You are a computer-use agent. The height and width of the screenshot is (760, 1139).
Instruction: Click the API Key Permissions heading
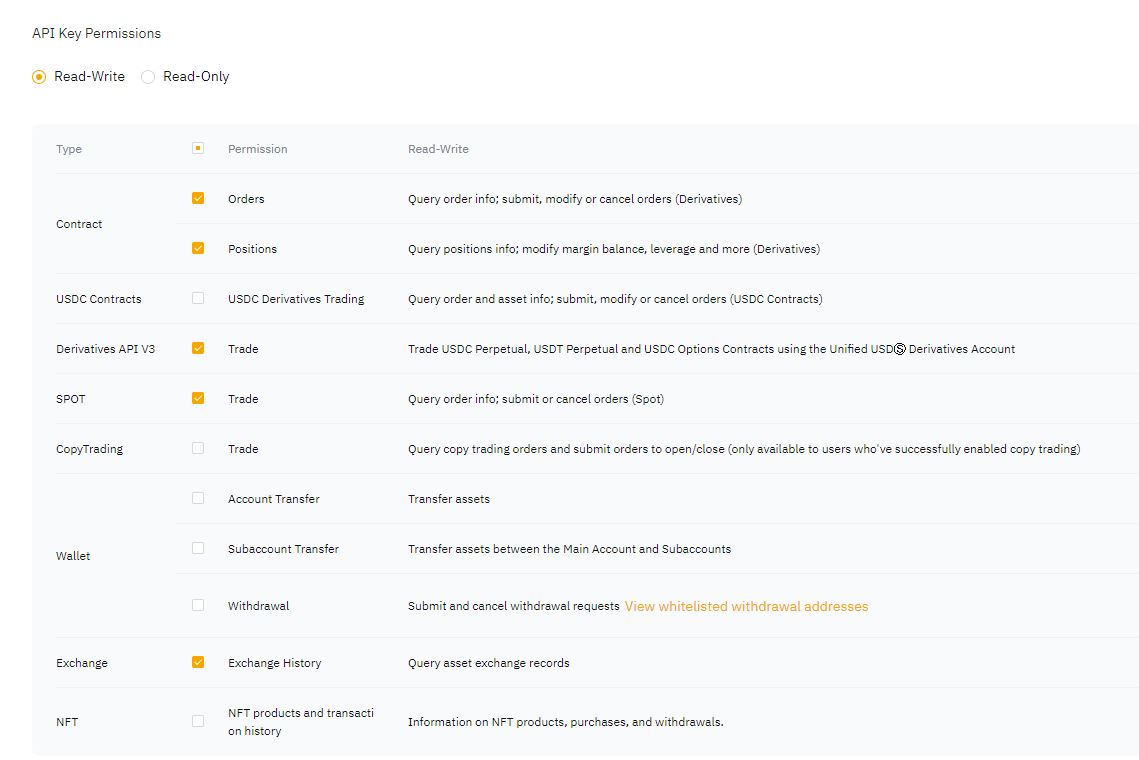point(96,33)
